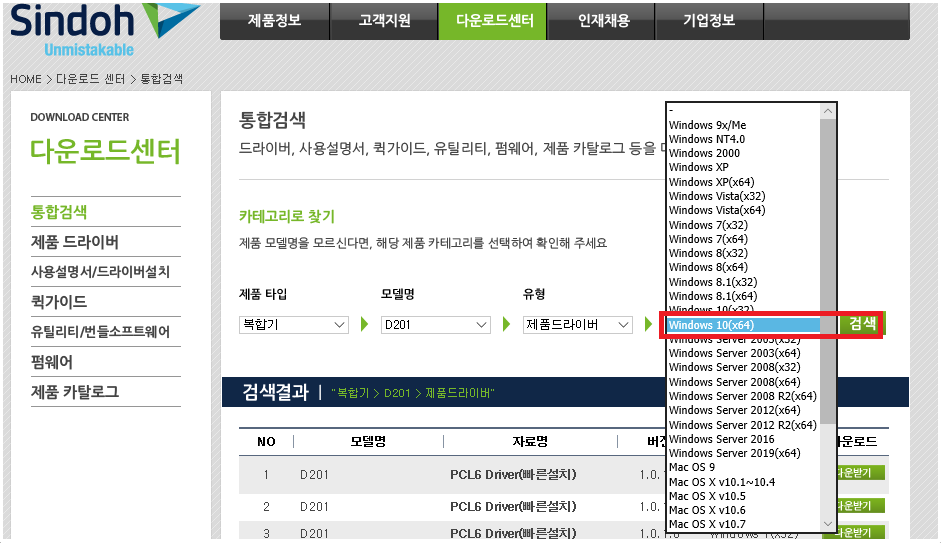Choose Windows 8.1(x32) option
941x543 pixels.
click(744, 282)
